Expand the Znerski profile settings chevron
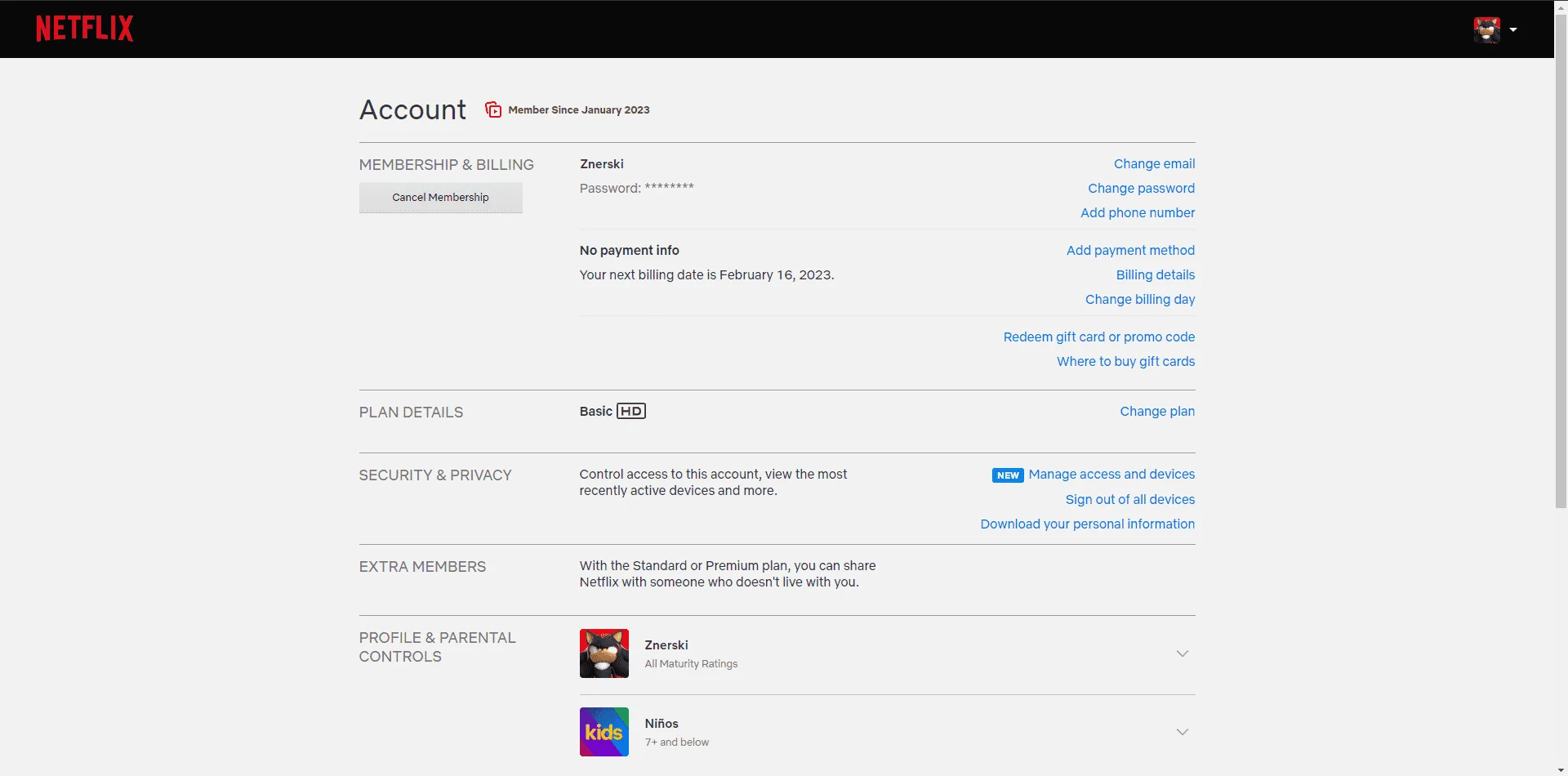1568x776 pixels. [x=1182, y=653]
